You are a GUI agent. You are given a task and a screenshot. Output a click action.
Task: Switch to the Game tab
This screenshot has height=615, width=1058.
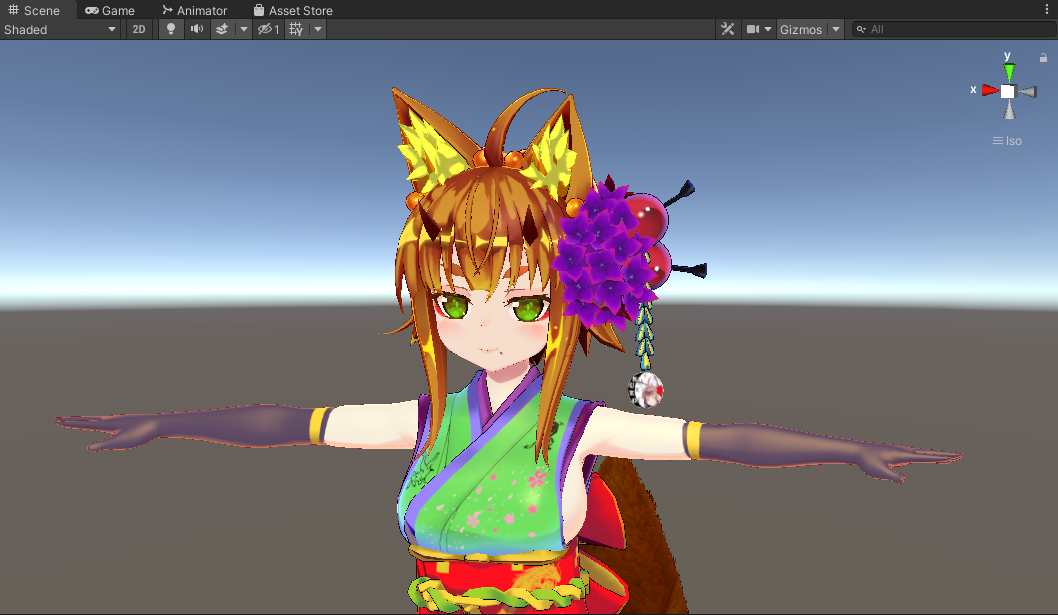pyautogui.click(x=110, y=10)
